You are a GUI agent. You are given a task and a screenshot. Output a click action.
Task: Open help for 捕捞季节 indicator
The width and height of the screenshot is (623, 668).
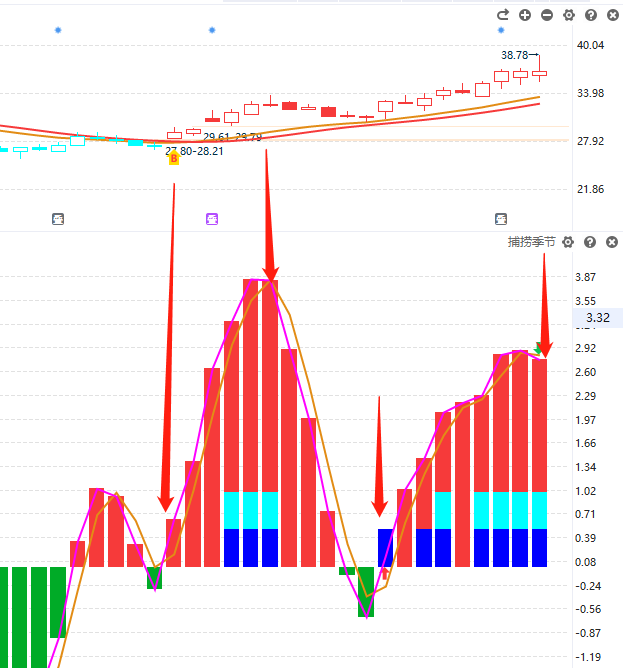coord(590,242)
